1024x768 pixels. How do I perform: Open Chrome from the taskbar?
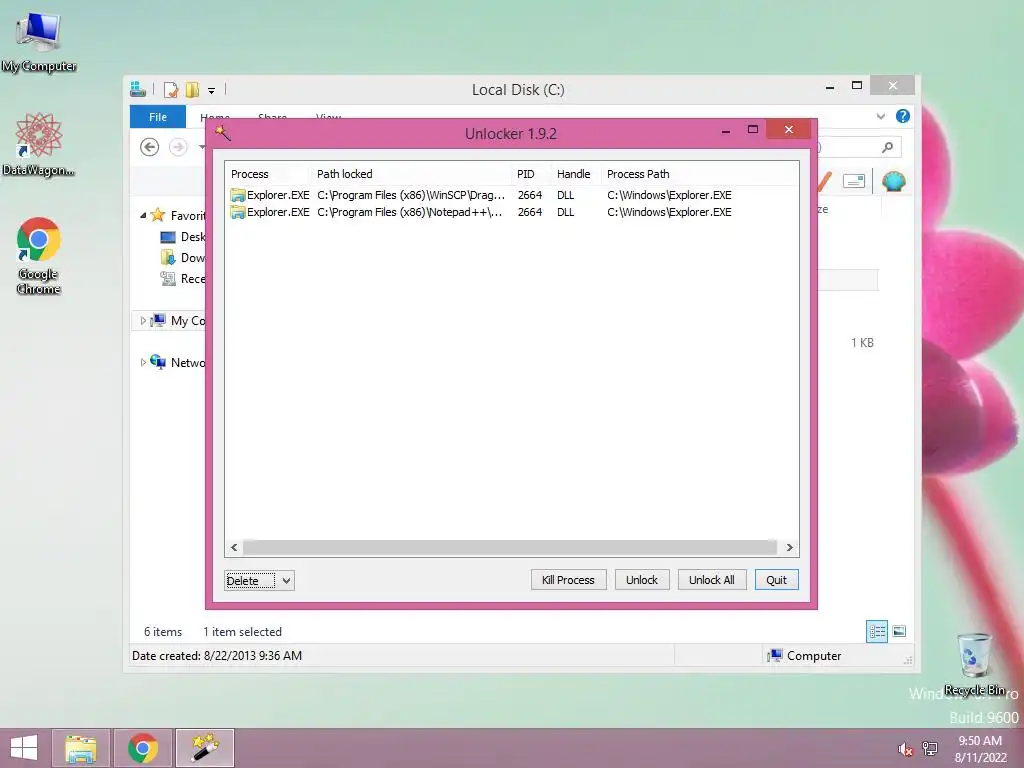pyautogui.click(x=143, y=748)
